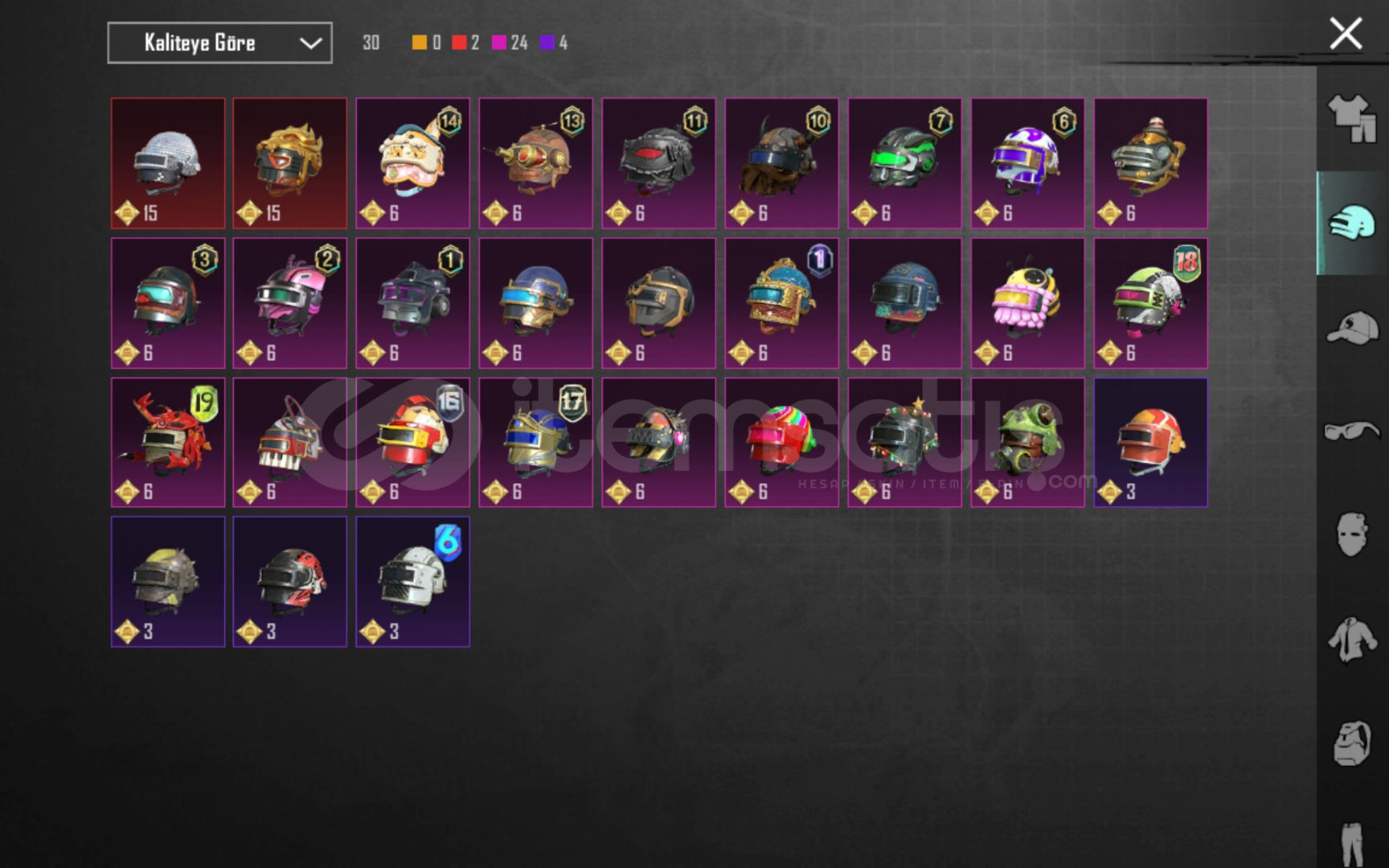Click the red quality color counter
Image resolution: width=1389 pixels, height=868 pixels.
click(465, 43)
